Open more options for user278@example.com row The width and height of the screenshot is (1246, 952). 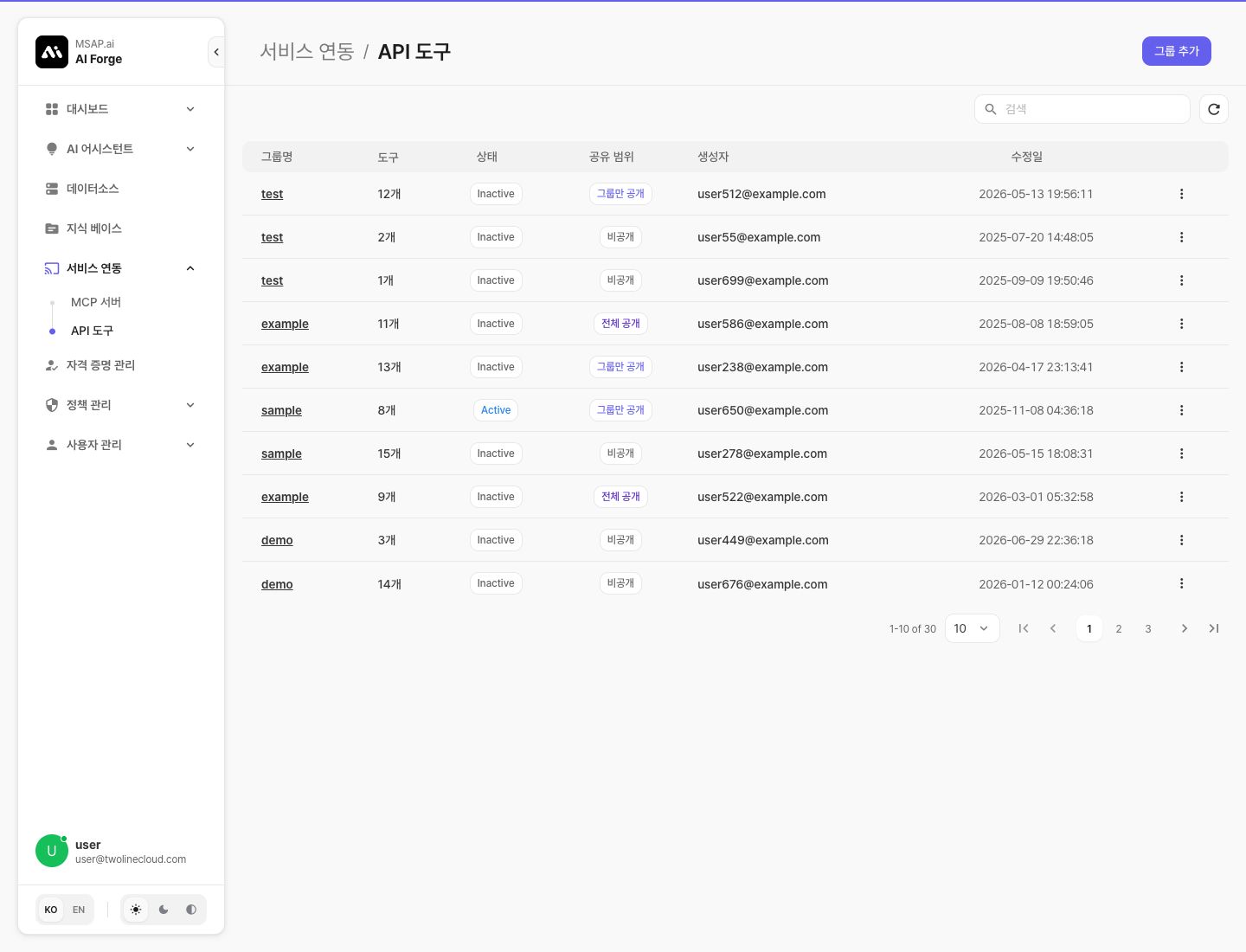point(1181,453)
